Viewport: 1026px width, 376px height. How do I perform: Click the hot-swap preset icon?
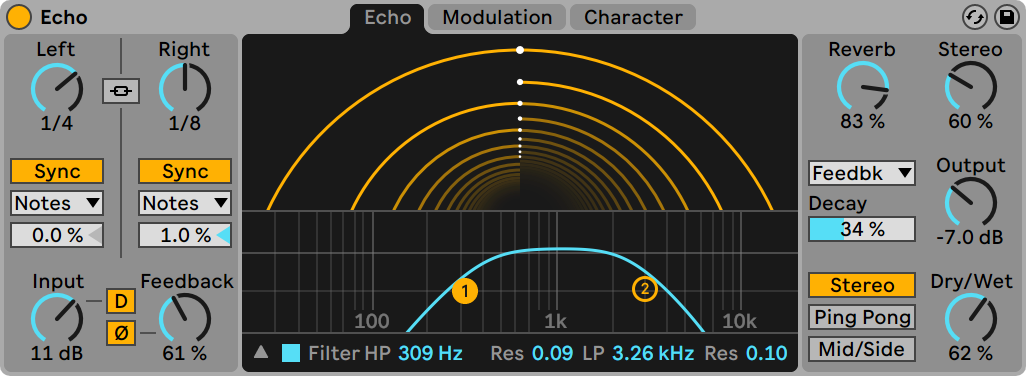974,18
